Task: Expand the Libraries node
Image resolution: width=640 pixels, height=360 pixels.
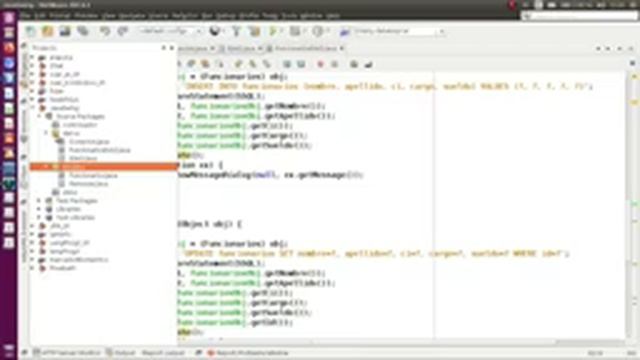Action: [x=39, y=209]
